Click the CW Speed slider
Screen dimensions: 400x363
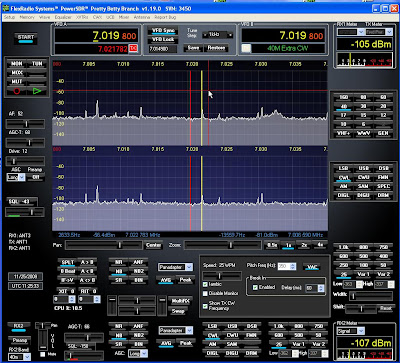click(x=222, y=276)
